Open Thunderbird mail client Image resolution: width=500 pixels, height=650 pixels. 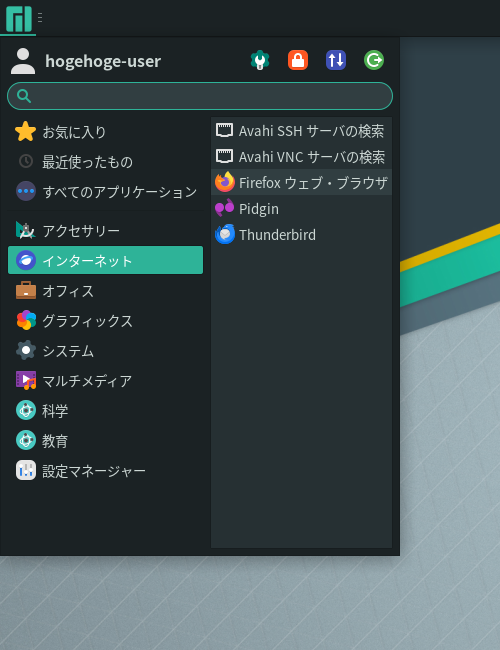coord(301,235)
